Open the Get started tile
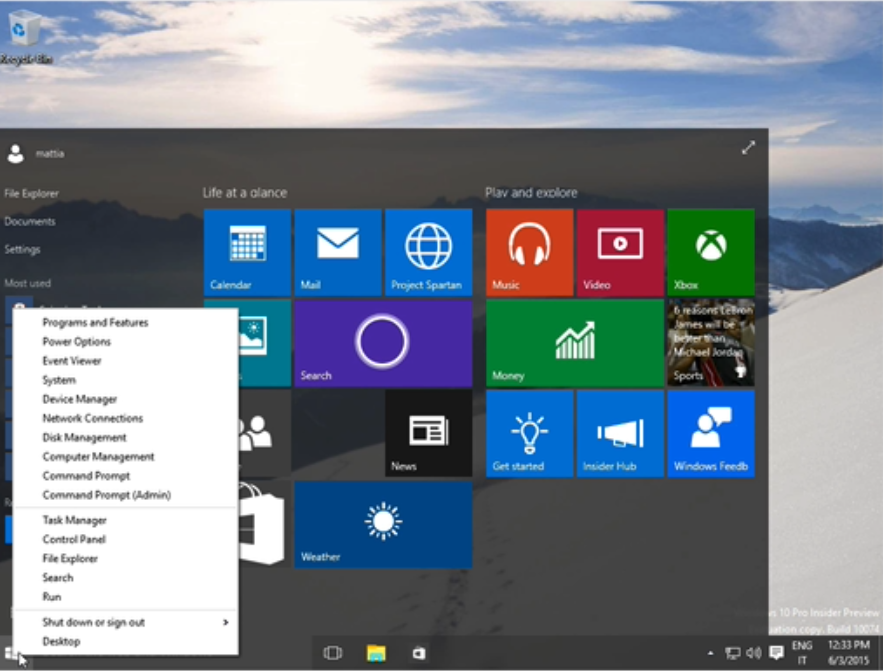Viewport: 883px width, 671px height. click(x=529, y=433)
